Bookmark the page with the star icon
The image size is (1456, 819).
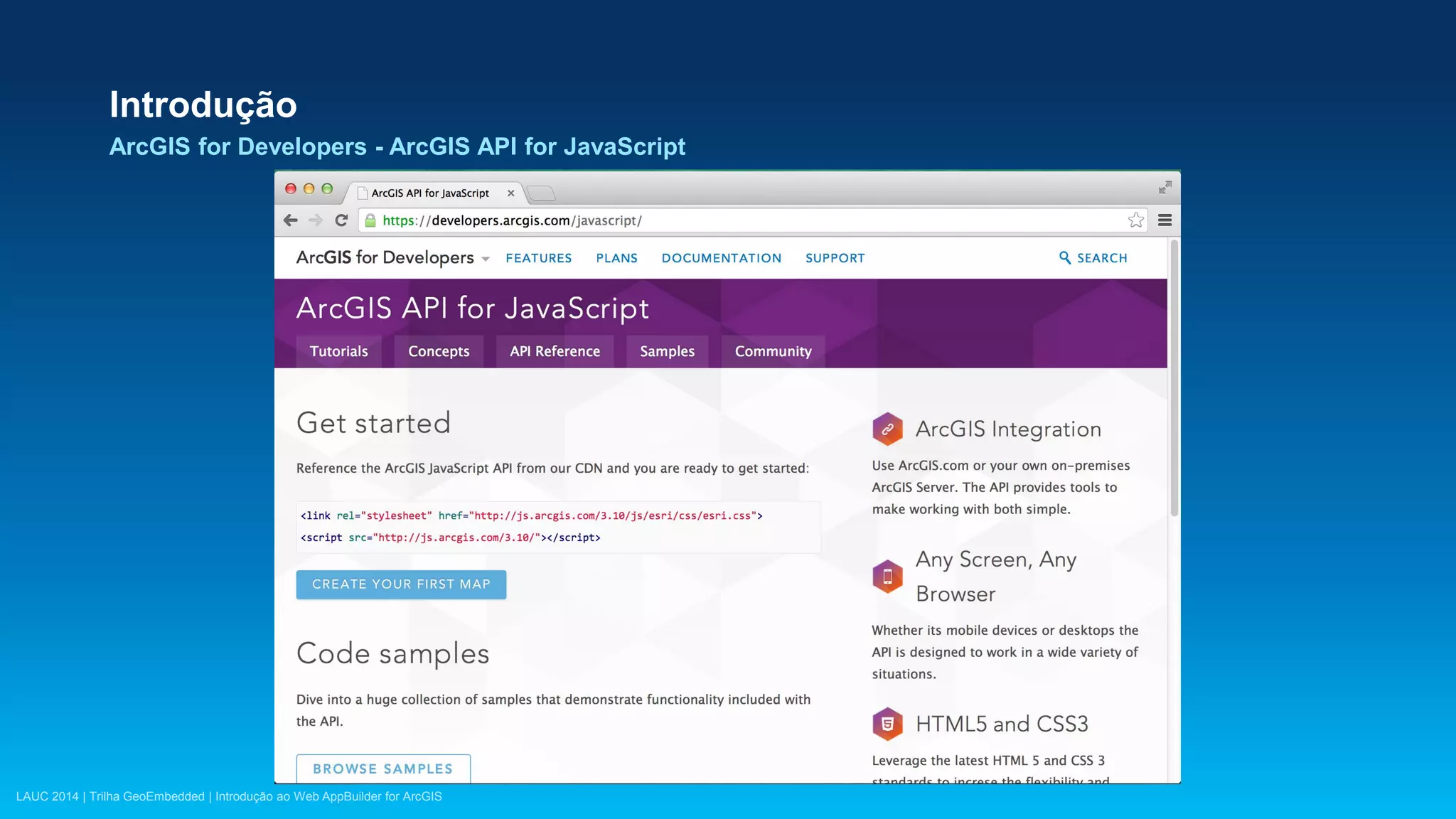(x=1135, y=220)
